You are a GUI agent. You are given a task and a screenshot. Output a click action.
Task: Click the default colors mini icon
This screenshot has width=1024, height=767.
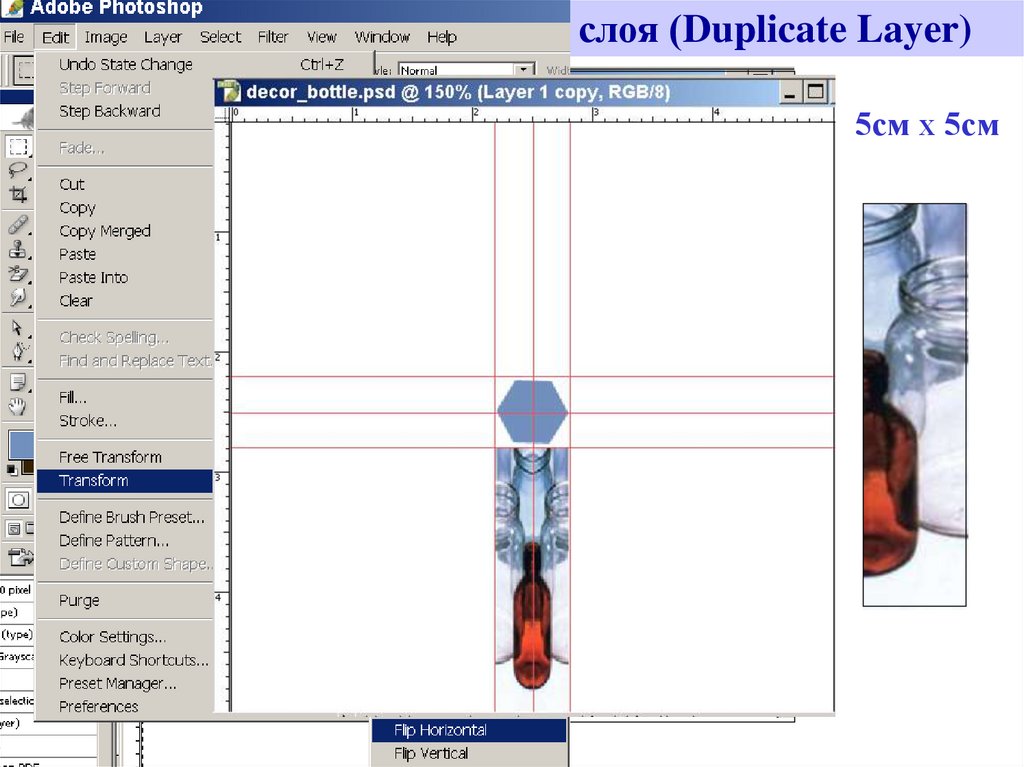[x=12, y=469]
